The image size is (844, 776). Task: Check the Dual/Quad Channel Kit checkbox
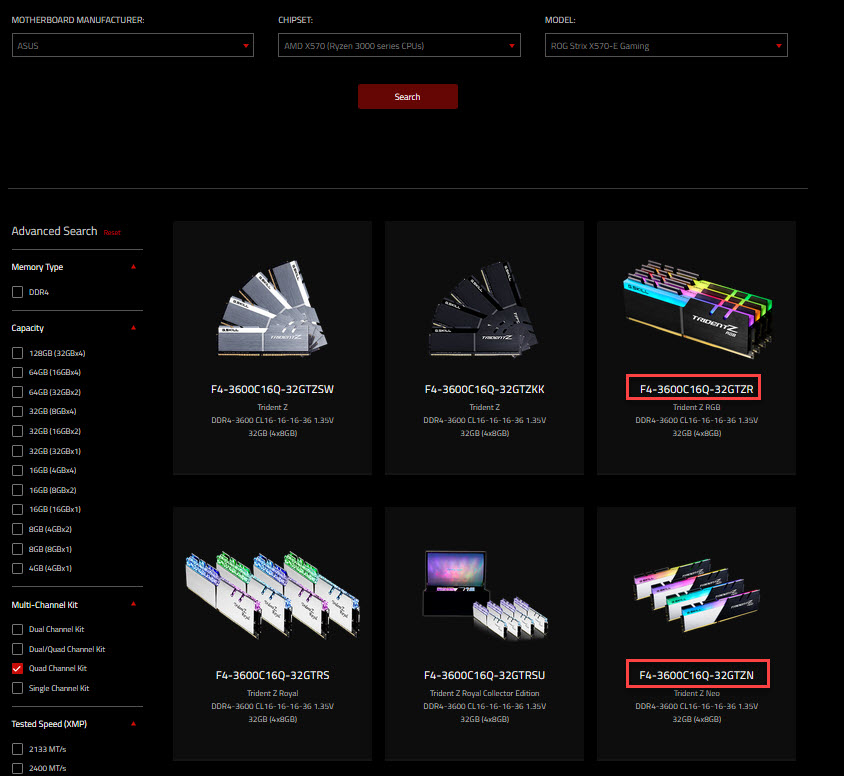pos(17,649)
